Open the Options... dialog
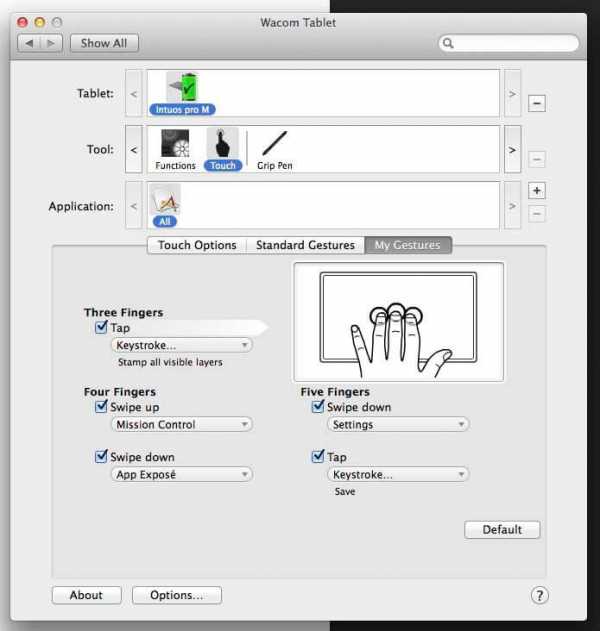The image size is (600, 631). point(177,595)
